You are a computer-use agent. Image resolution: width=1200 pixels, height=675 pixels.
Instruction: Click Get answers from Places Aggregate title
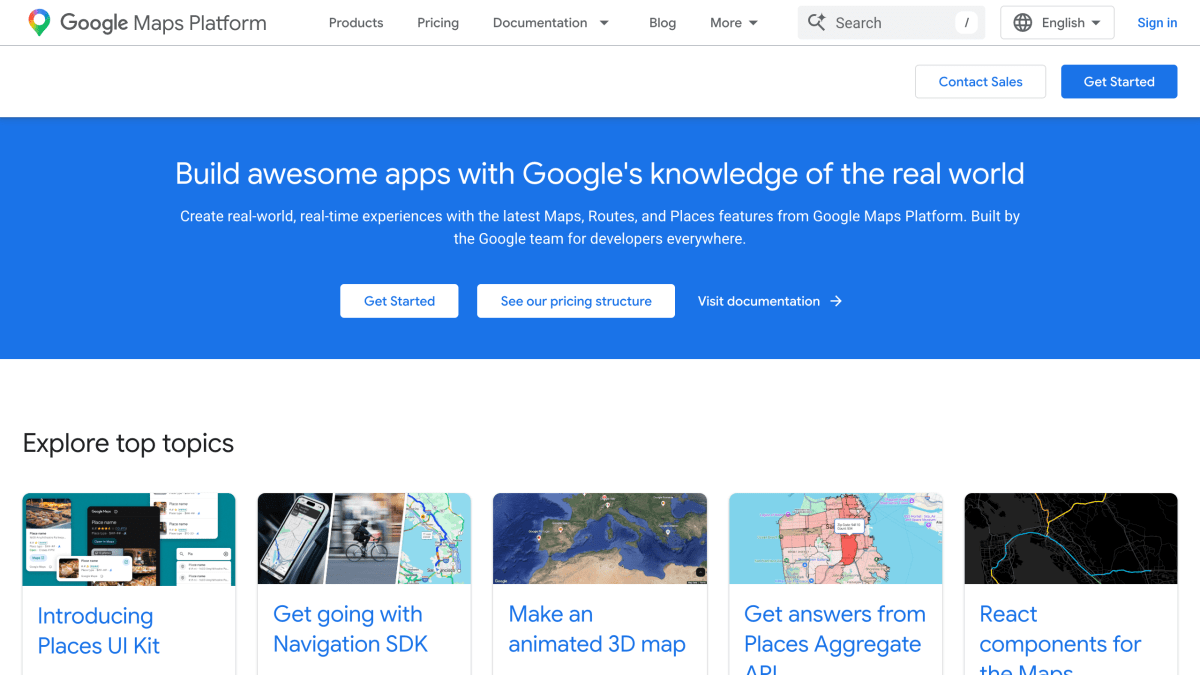pyautogui.click(x=835, y=638)
